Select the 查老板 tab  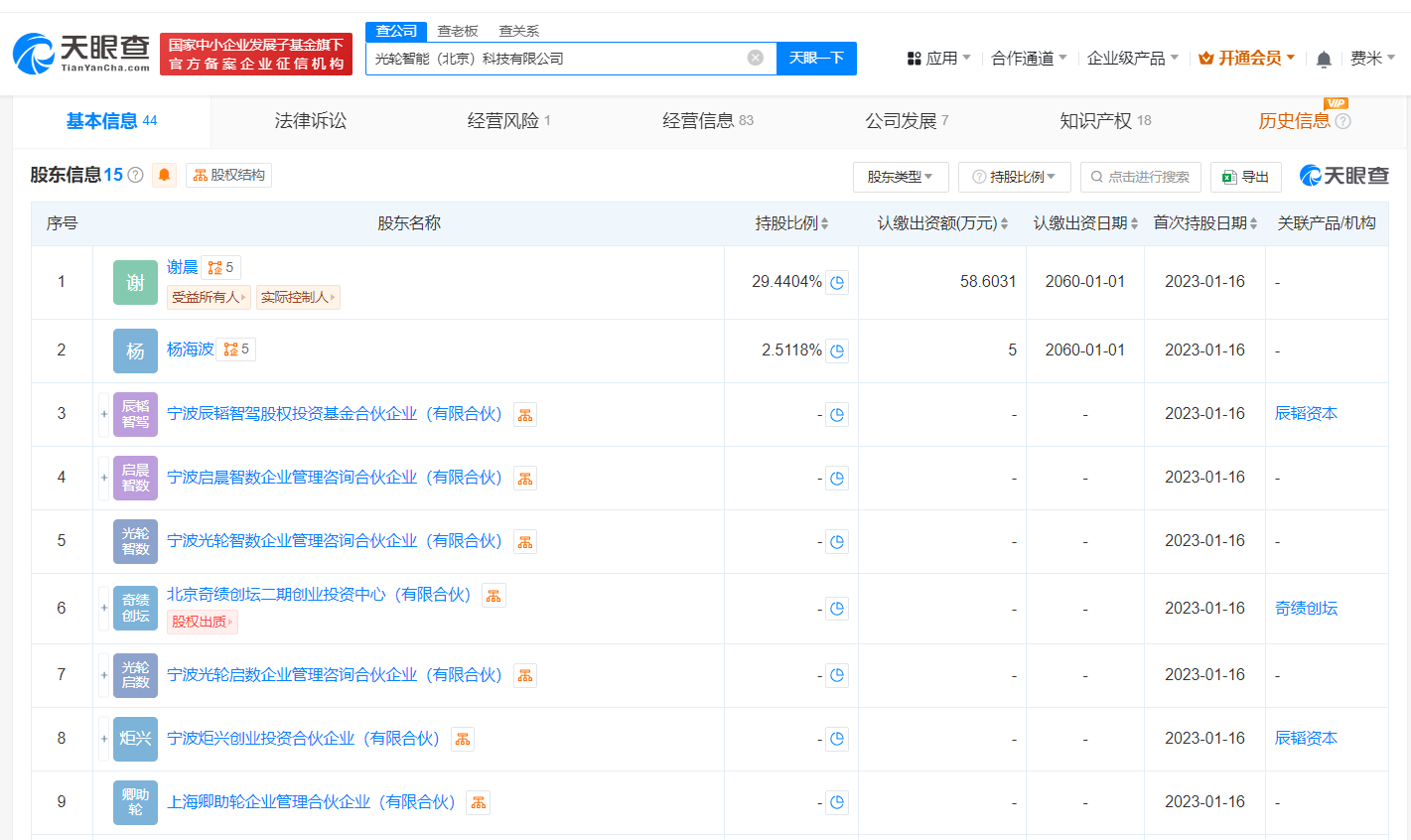457,31
